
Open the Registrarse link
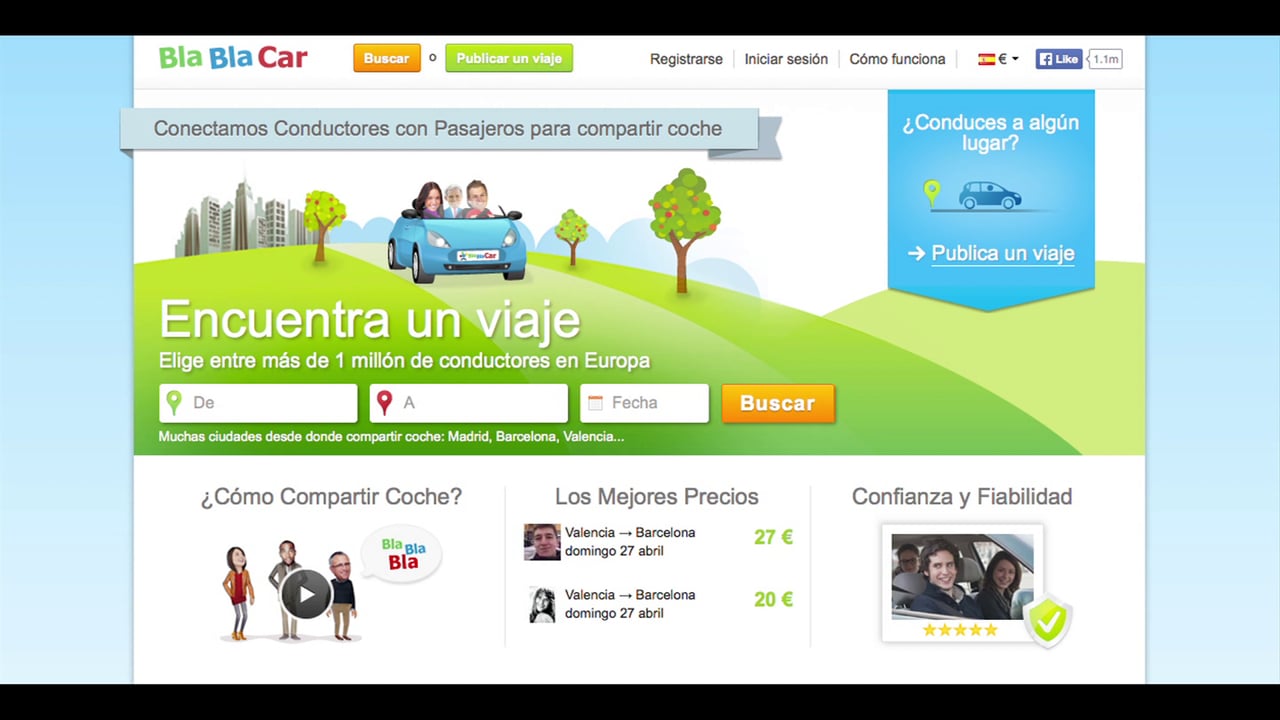click(x=686, y=59)
